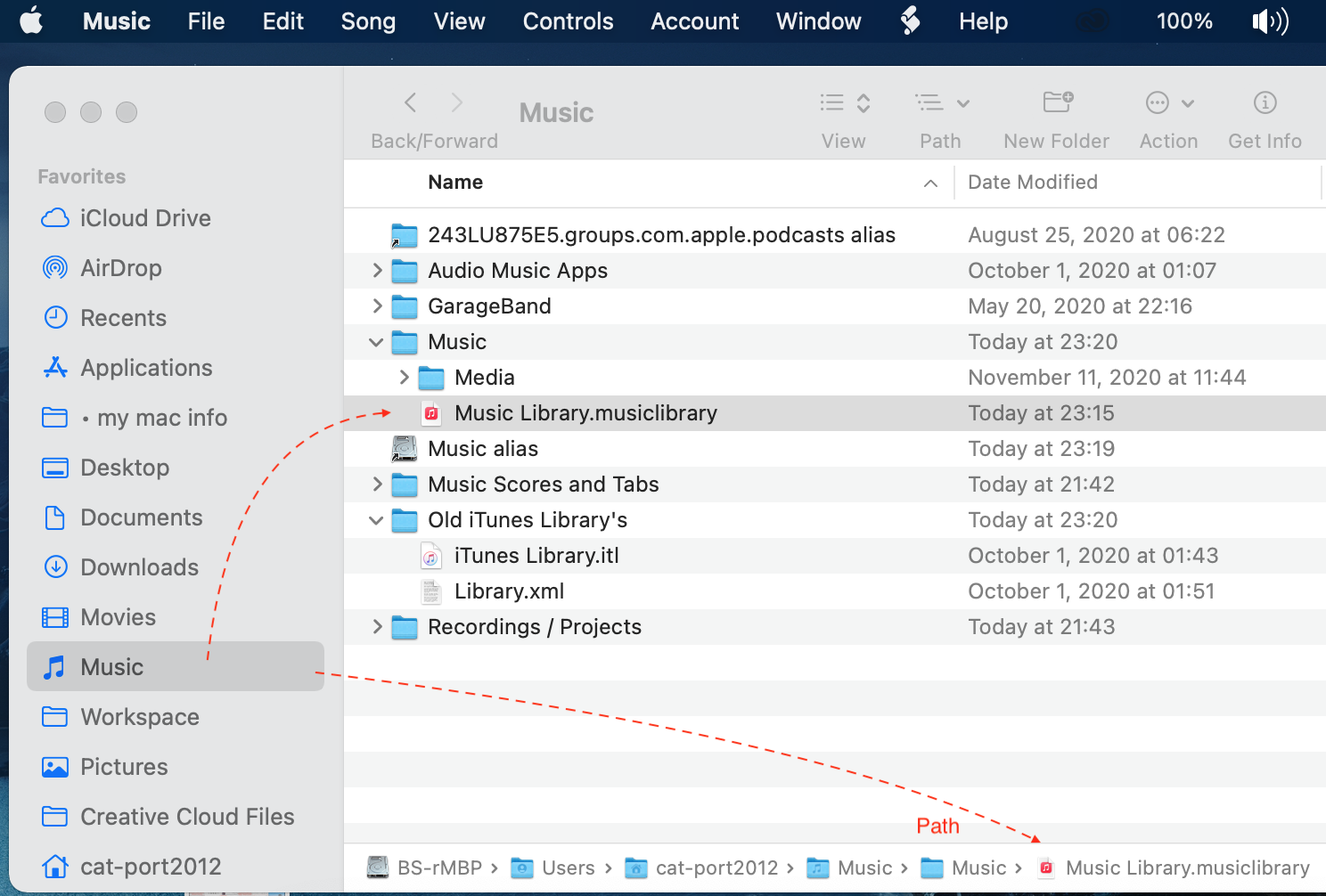The height and width of the screenshot is (896, 1326).
Task: Select iTunes Library.itl file
Action: click(x=835, y=556)
